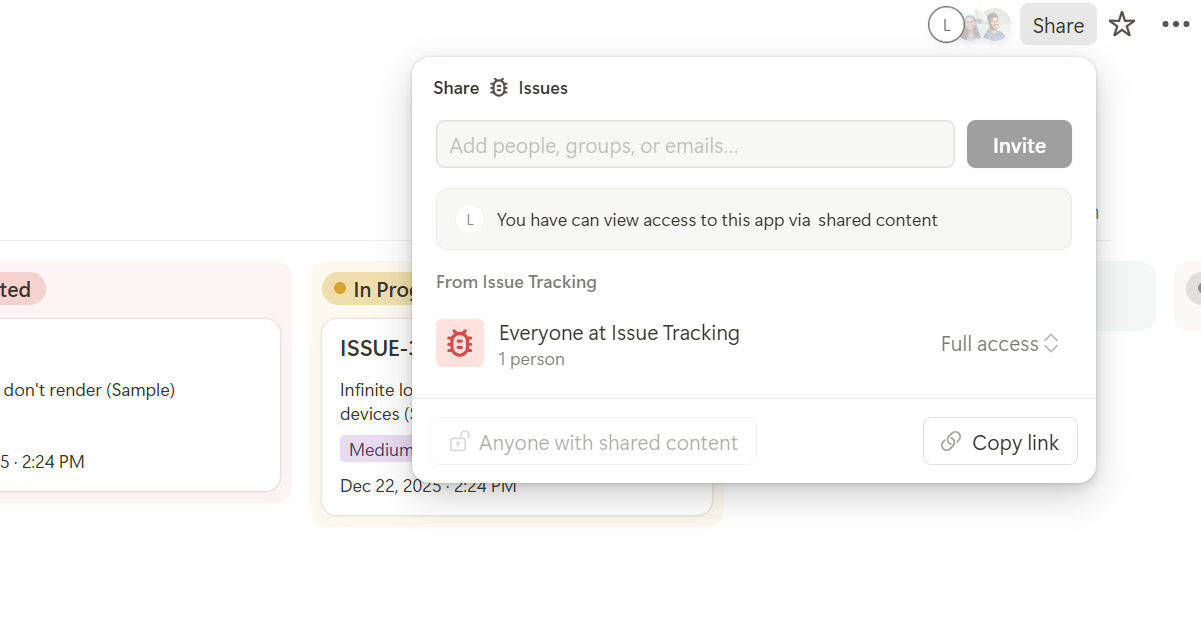Click the L user avatar circle

946,25
